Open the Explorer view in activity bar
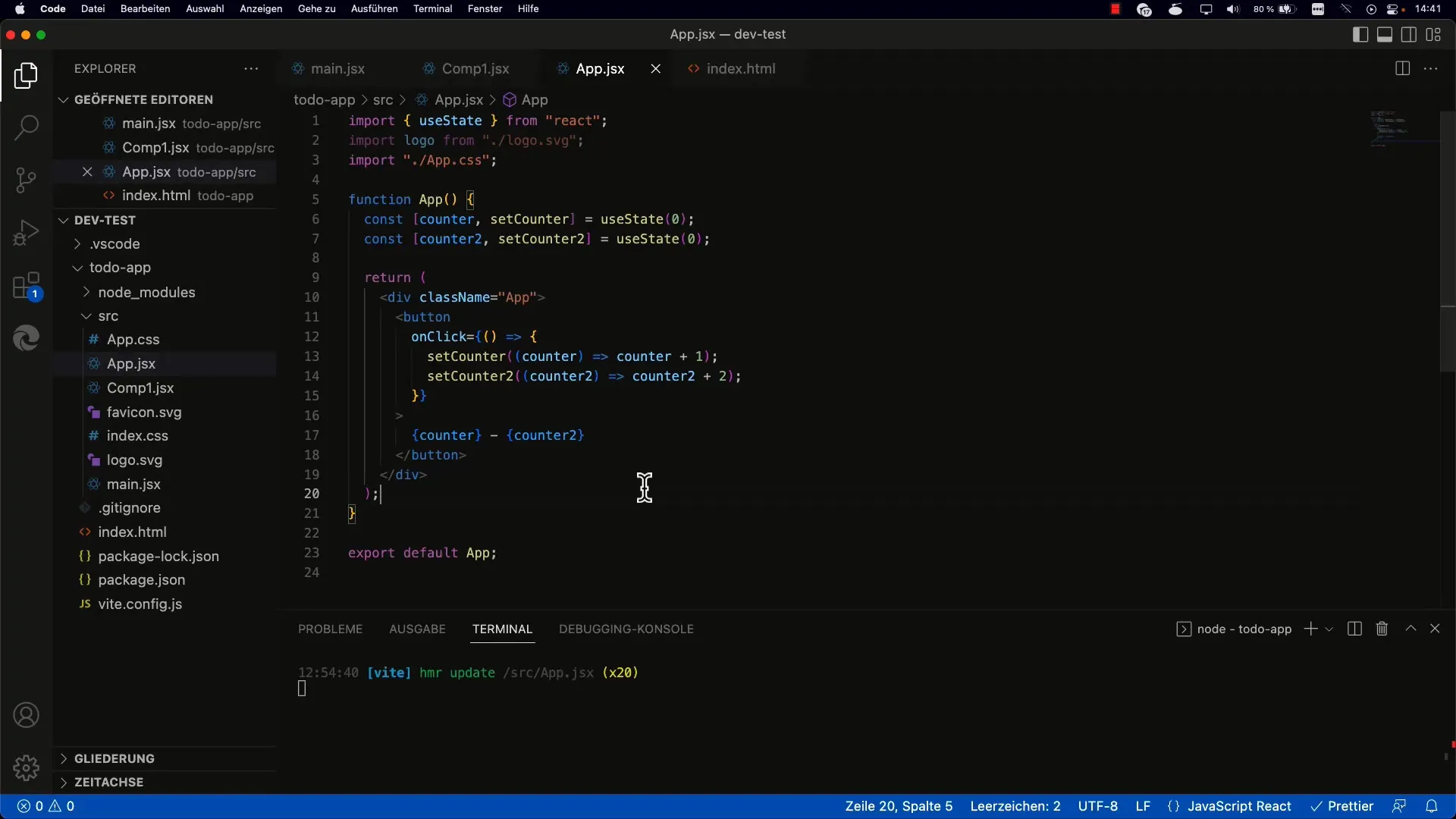Image resolution: width=1456 pixels, height=819 pixels. (x=26, y=75)
